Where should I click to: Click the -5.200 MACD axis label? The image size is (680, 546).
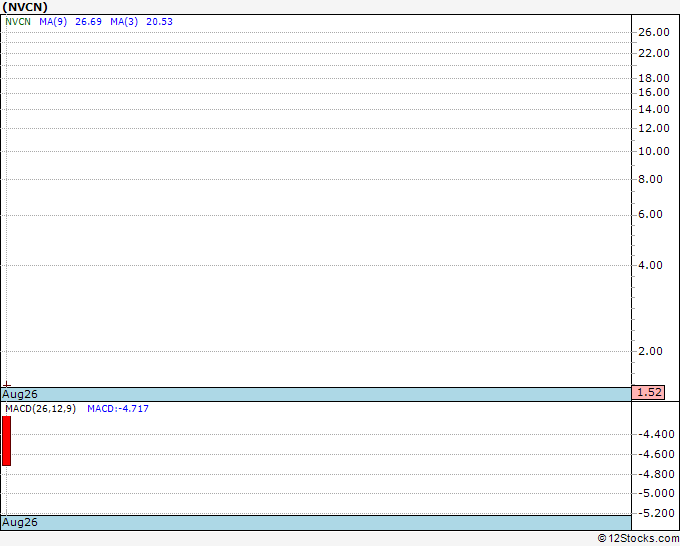point(659,513)
